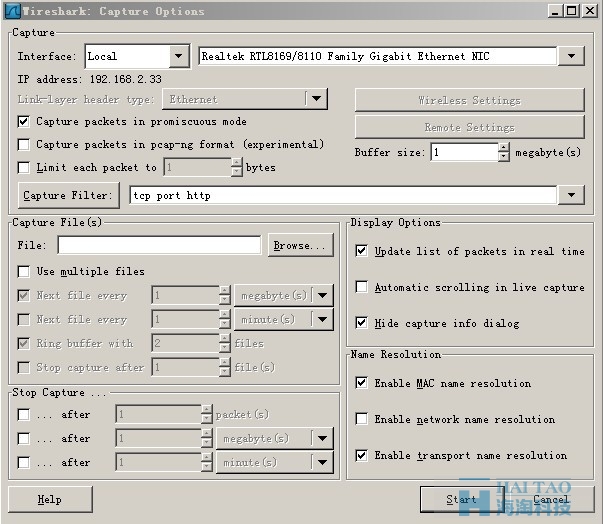Check stop capture after minute(s) checkbox
603x524 pixels.
[23, 462]
